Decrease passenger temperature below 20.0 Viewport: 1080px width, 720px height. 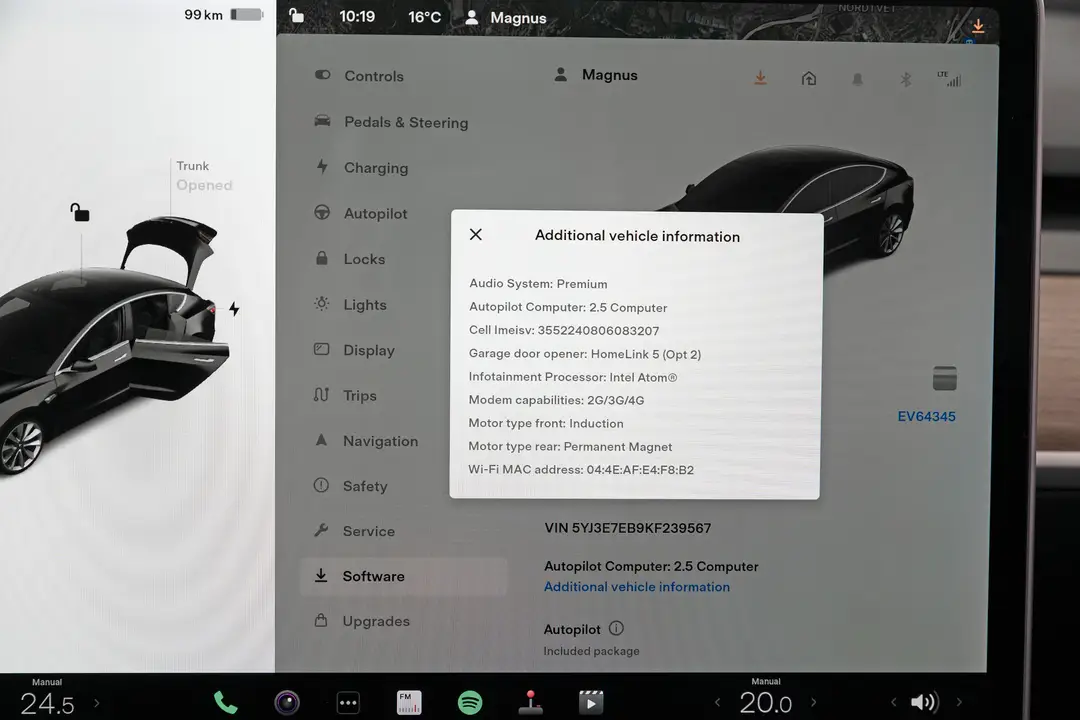718,702
